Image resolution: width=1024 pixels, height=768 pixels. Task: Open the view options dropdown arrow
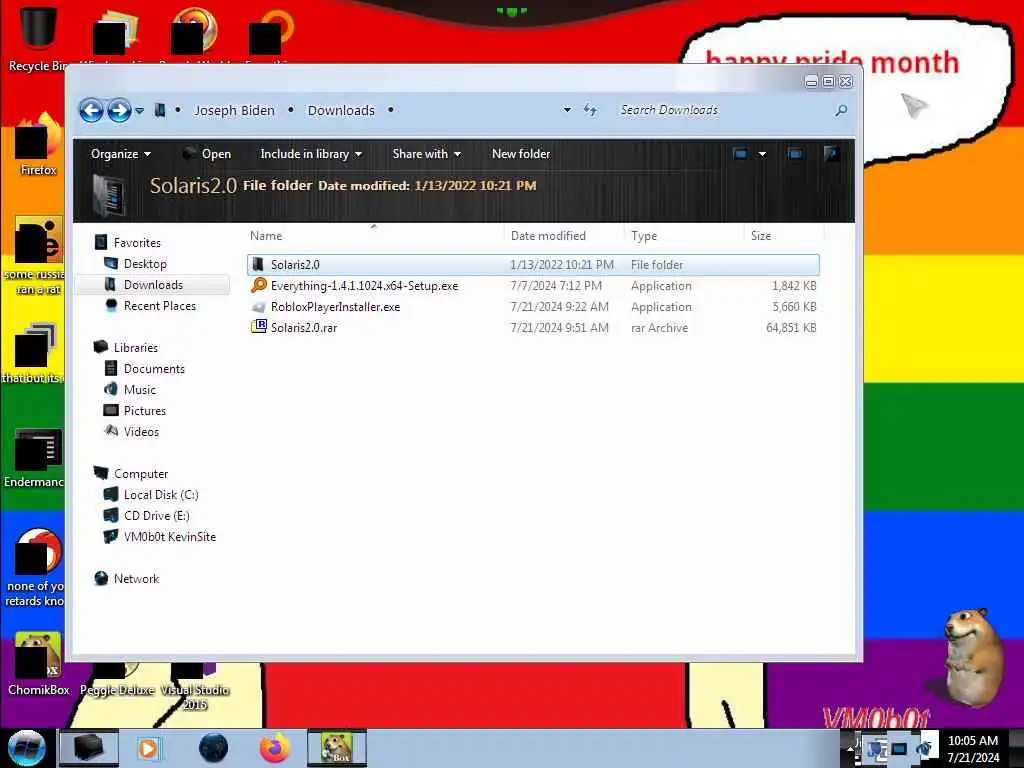tap(761, 154)
